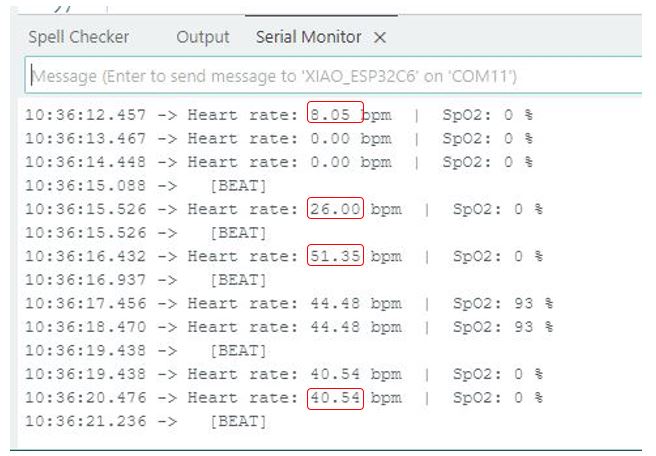Click the highlighted 51.35 heart rate value
Viewport: 656px width, 456px height.
click(335, 256)
